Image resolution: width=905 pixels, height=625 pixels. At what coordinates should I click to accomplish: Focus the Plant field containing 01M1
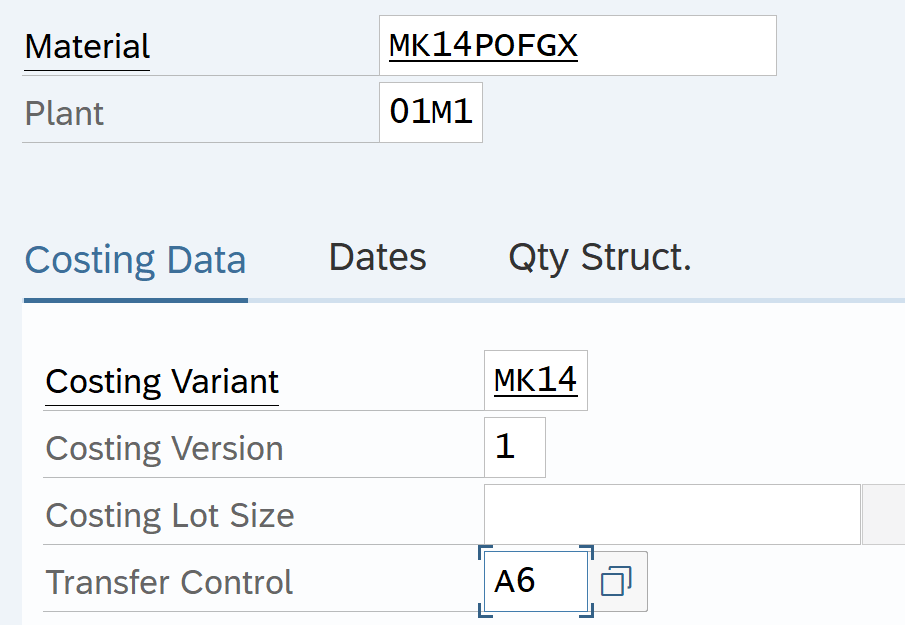pyautogui.click(x=431, y=113)
